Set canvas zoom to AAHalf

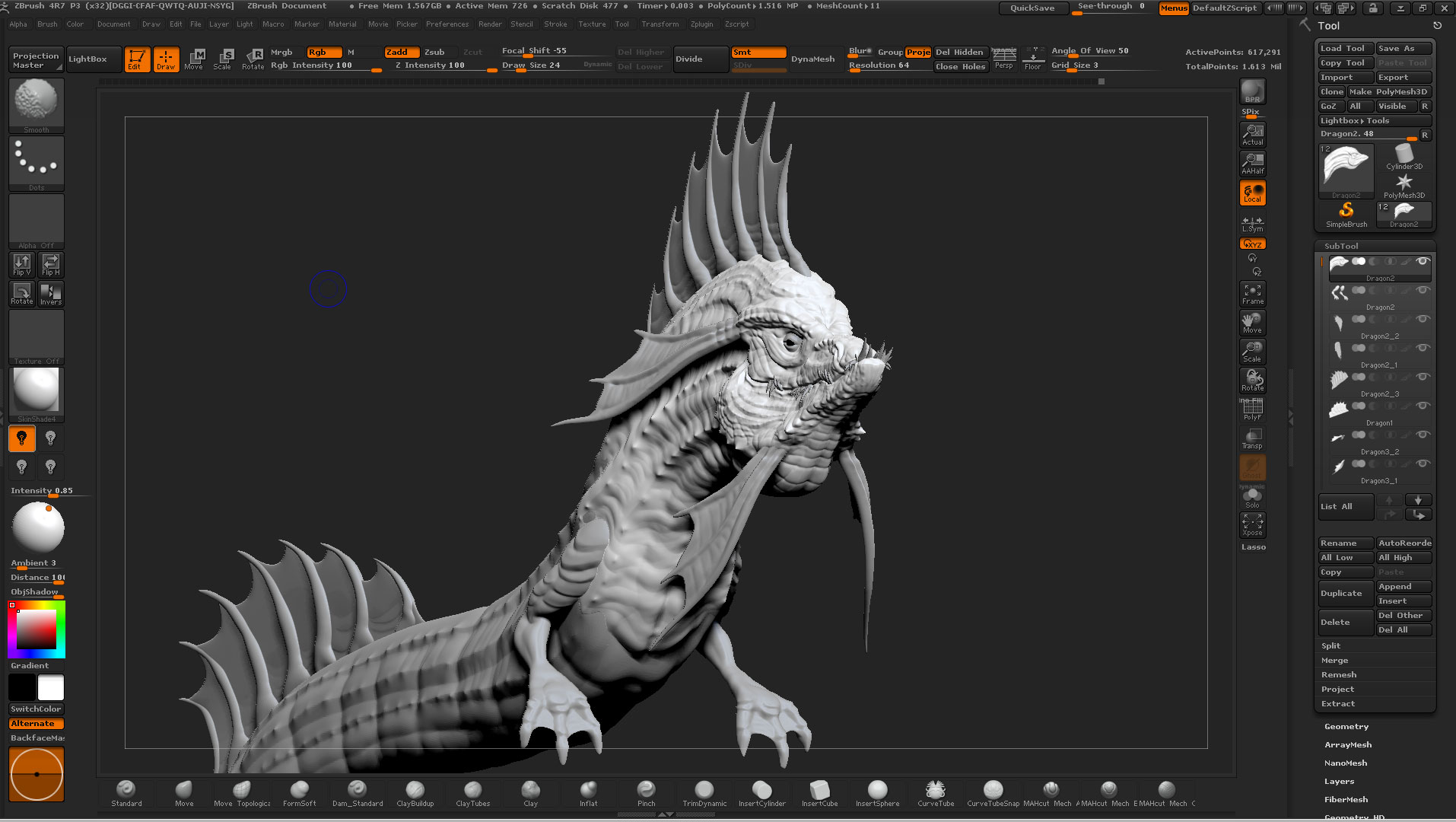point(1252,164)
